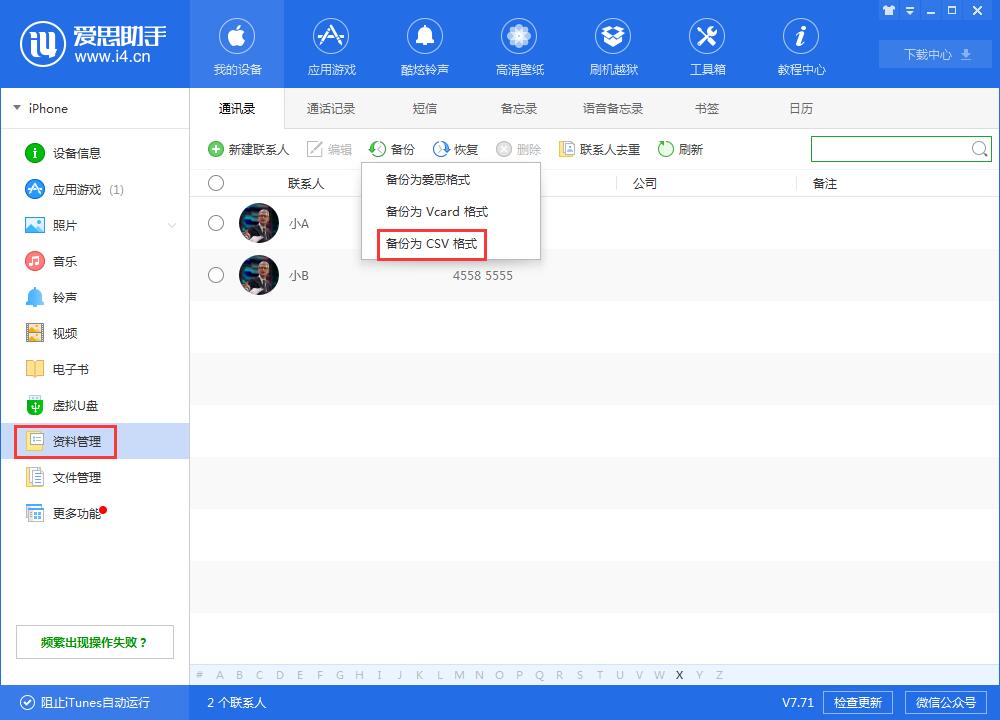Collapse the iPhone device tree arrow

tap(17, 108)
